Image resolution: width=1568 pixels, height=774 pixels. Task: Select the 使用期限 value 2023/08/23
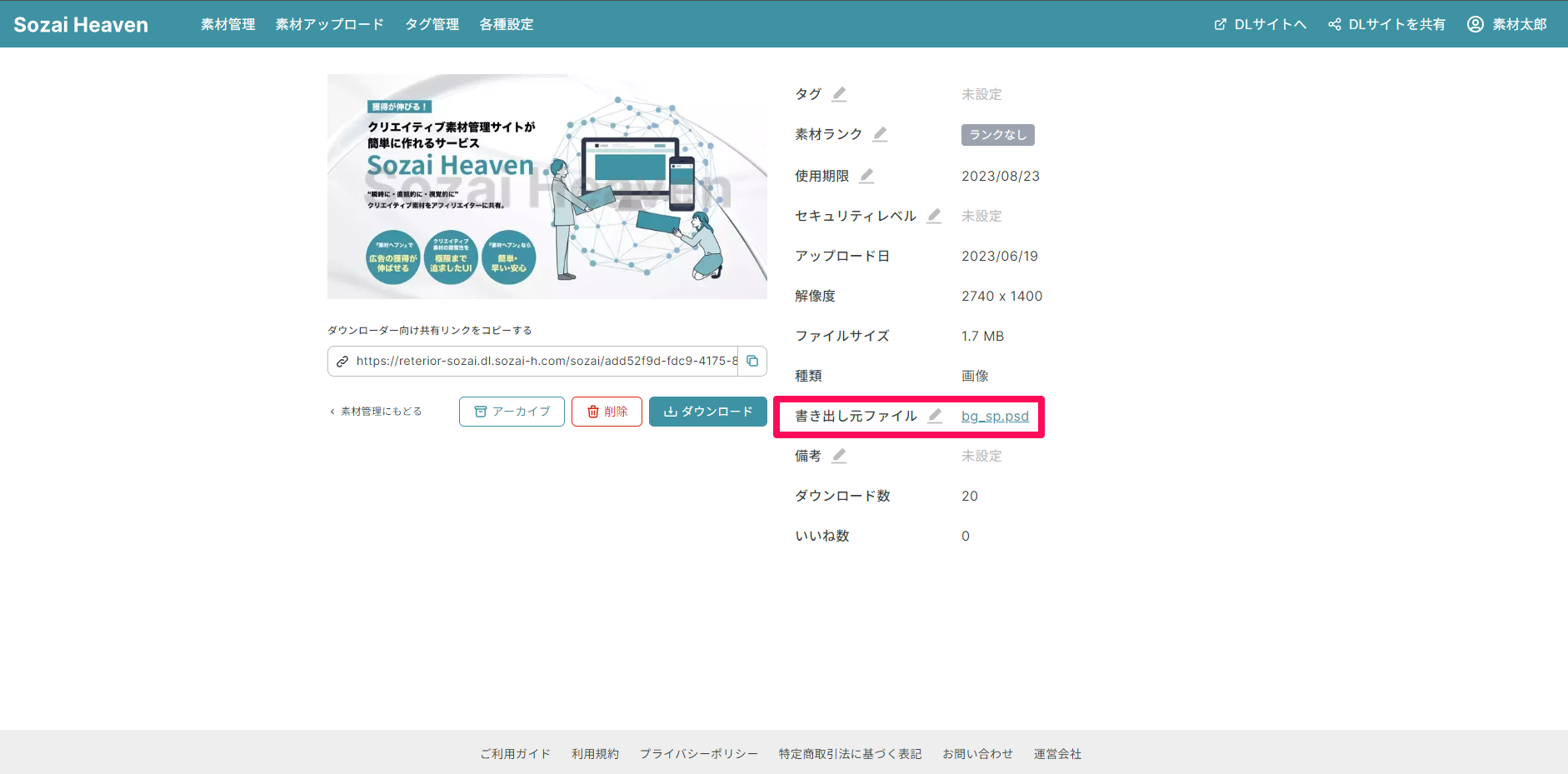tap(1001, 176)
